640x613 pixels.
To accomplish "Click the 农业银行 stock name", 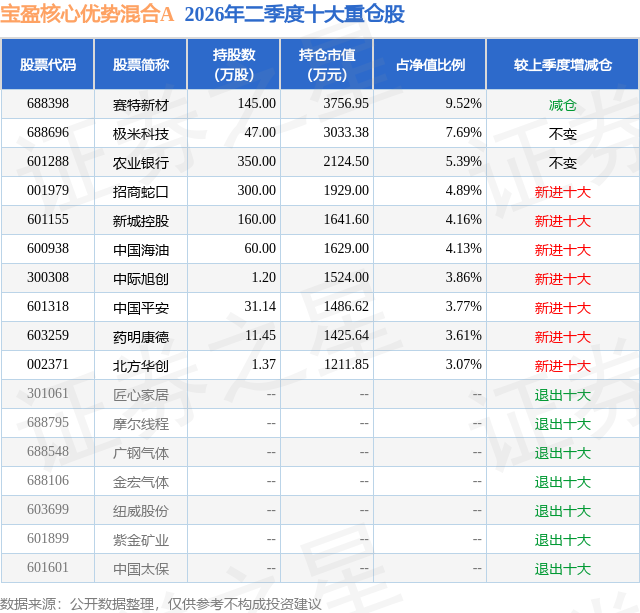I will [x=141, y=162].
